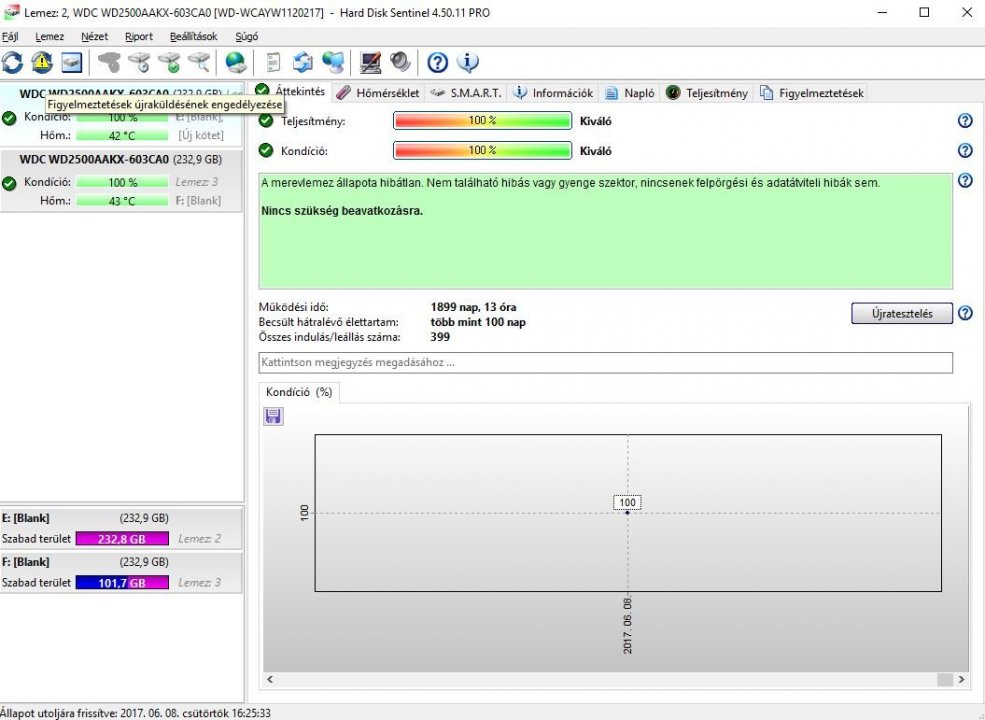Screen dimensions: 985x720
Task: Click help icon beside green status text box
Action: coord(965,181)
